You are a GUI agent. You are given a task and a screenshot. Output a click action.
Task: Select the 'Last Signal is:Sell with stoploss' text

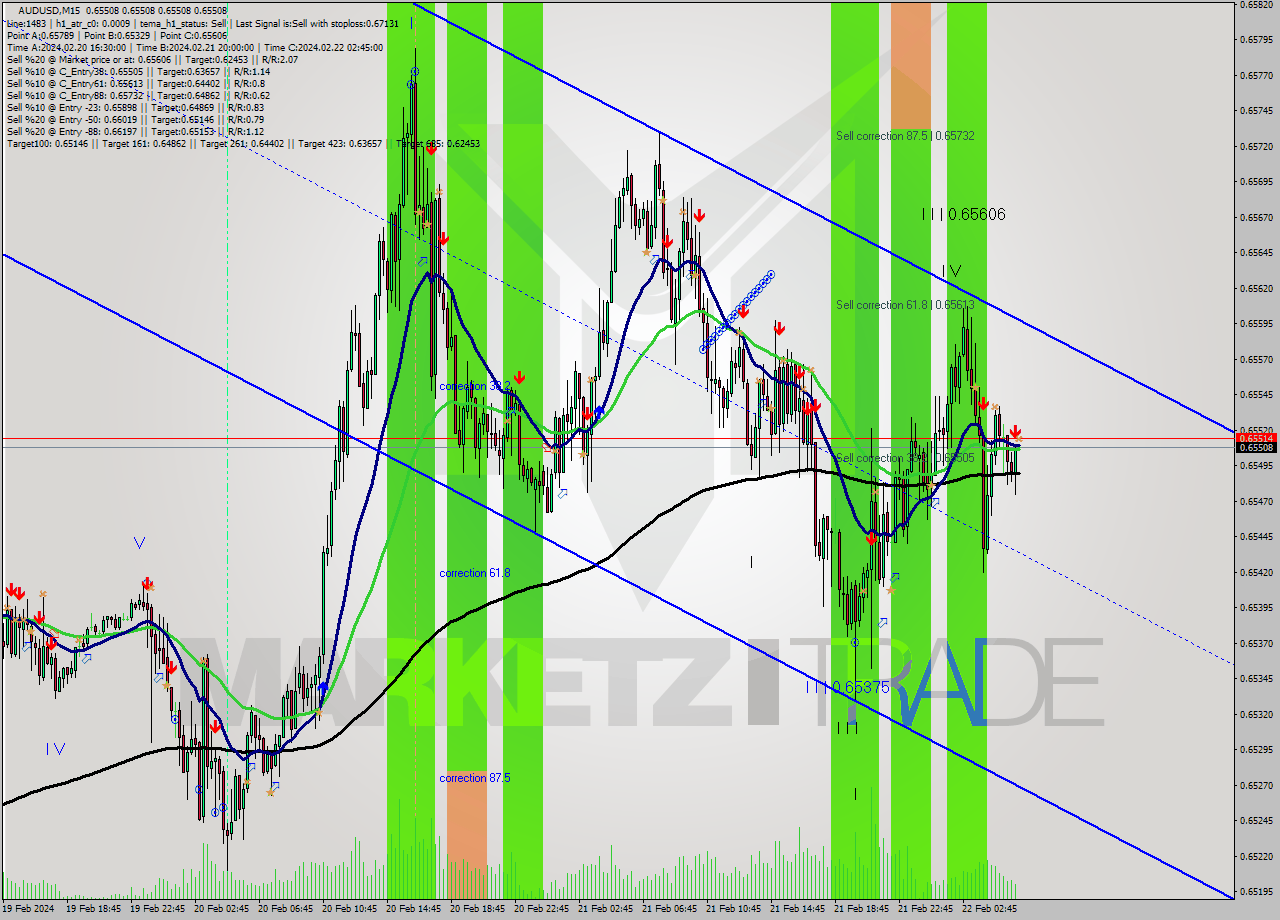click(x=317, y=23)
